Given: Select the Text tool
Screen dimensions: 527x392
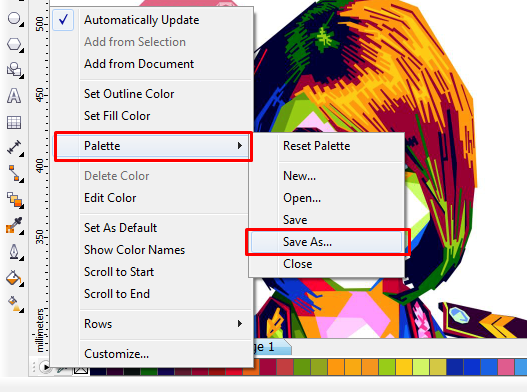Looking at the screenshot, I should click(14, 96).
